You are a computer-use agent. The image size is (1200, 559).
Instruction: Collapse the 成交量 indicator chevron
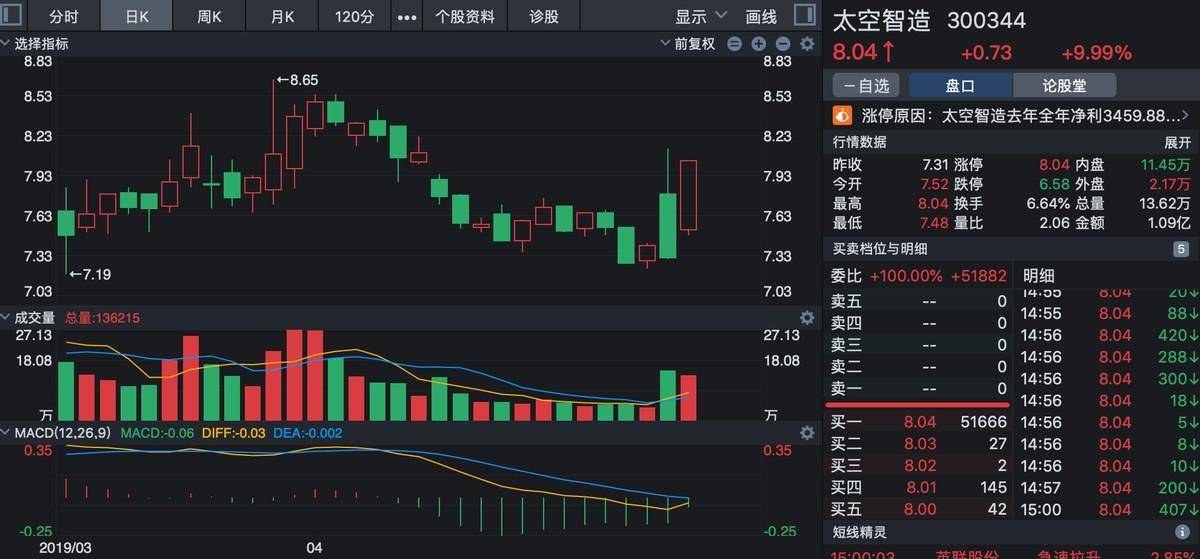pos(6,318)
